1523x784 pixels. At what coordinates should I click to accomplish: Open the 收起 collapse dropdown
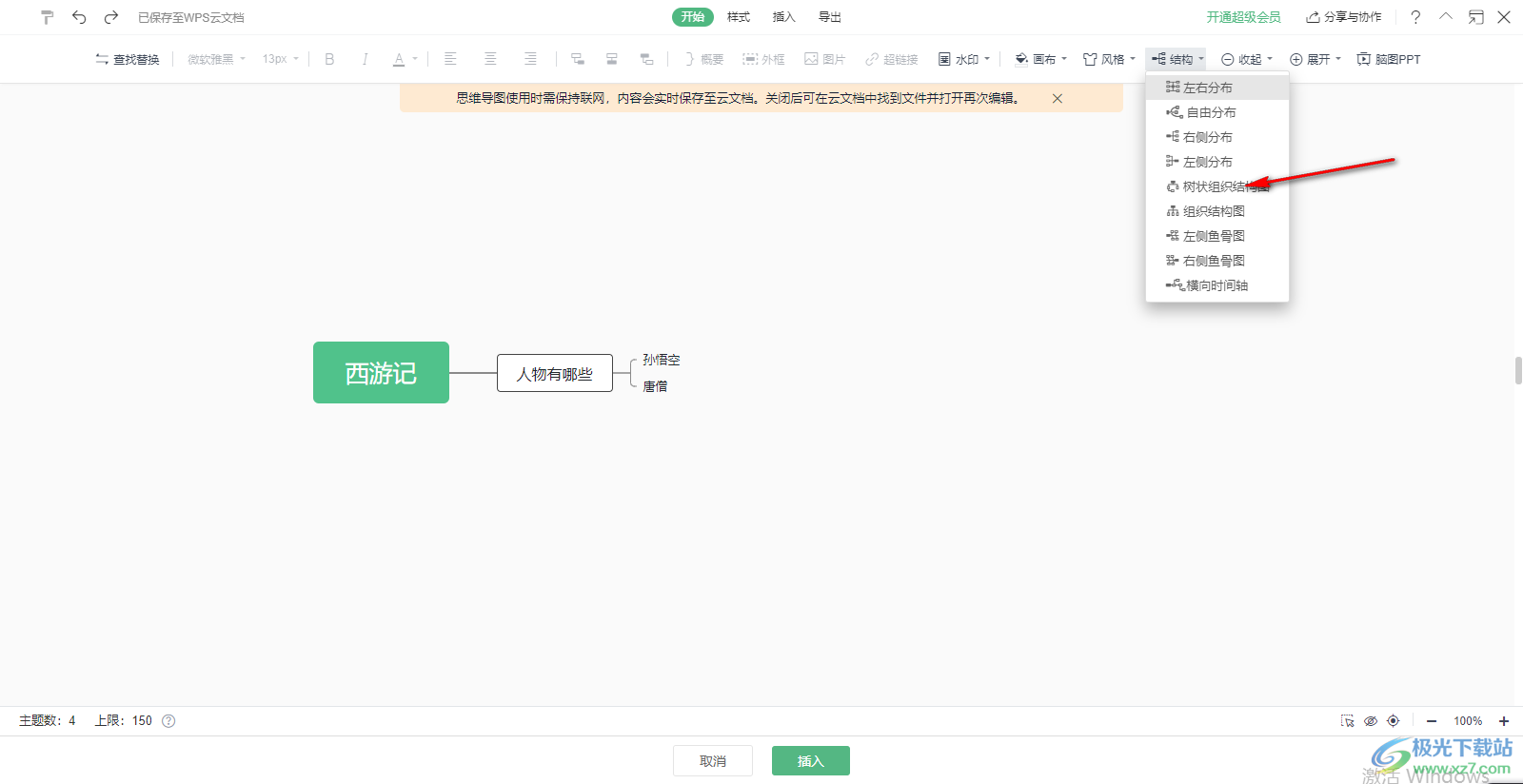(x=1247, y=59)
